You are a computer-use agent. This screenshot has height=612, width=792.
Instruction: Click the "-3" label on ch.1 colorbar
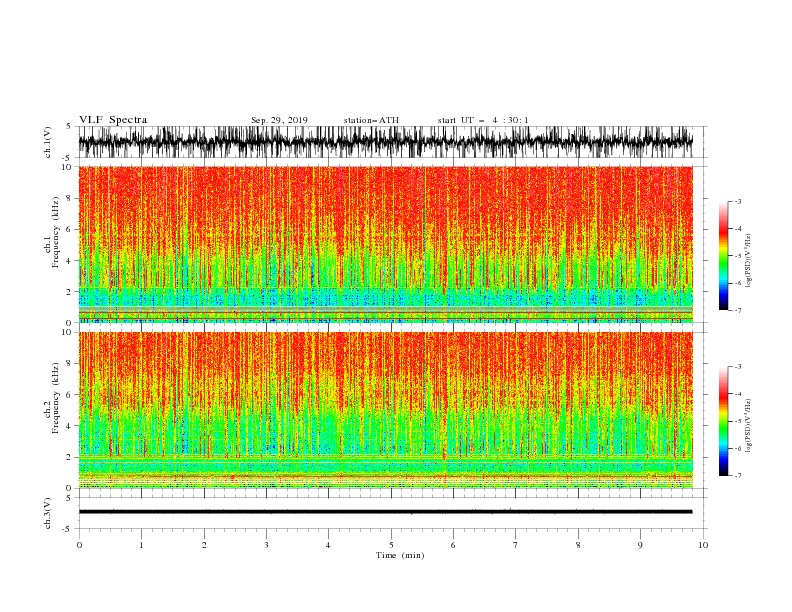pos(738,202)
